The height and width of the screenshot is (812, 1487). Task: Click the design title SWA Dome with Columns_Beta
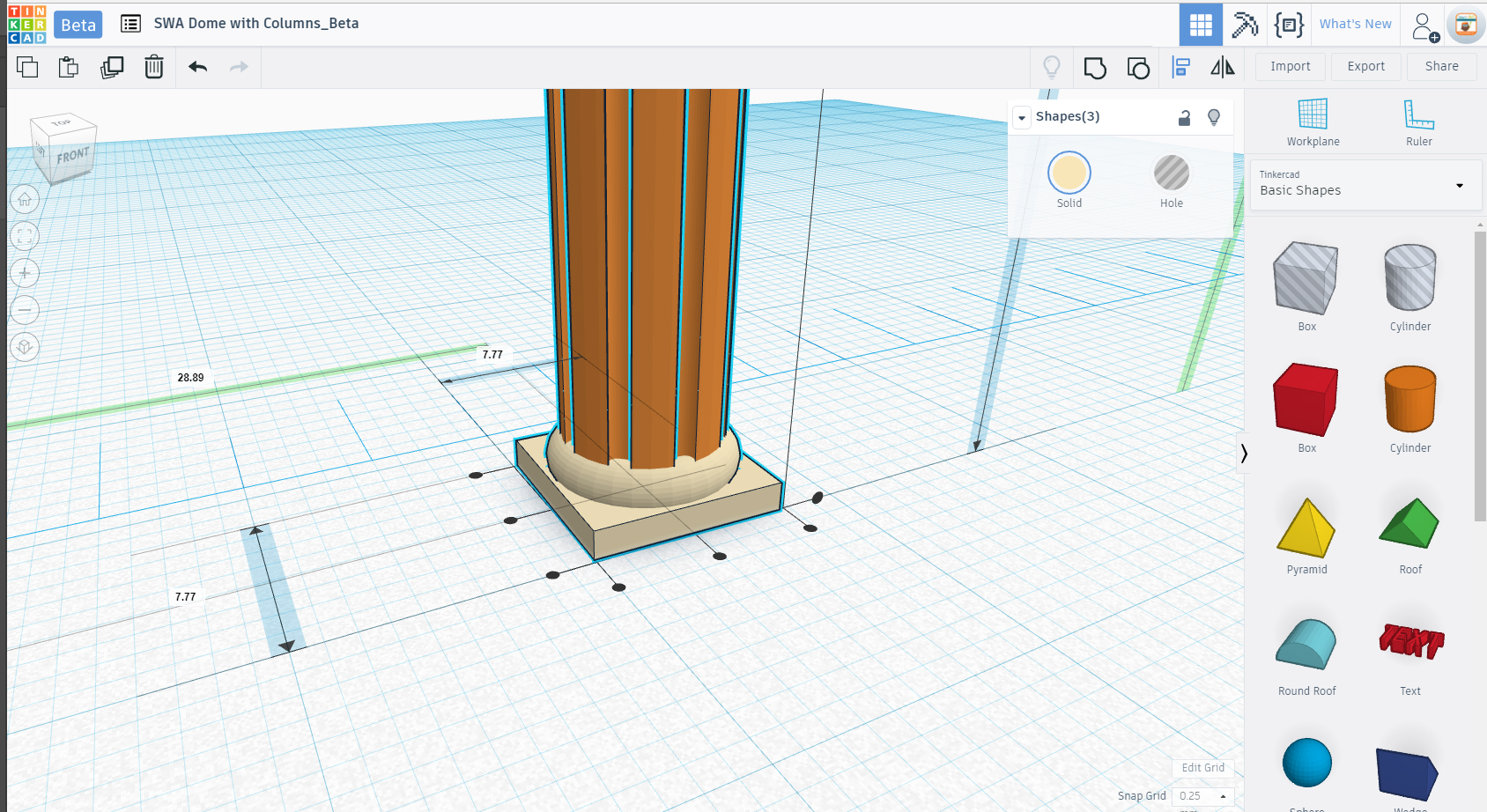(x=256, y=24)
